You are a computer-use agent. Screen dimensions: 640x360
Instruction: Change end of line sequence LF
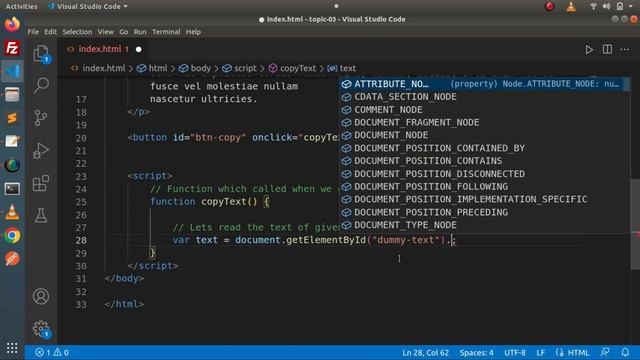(540, 352)
